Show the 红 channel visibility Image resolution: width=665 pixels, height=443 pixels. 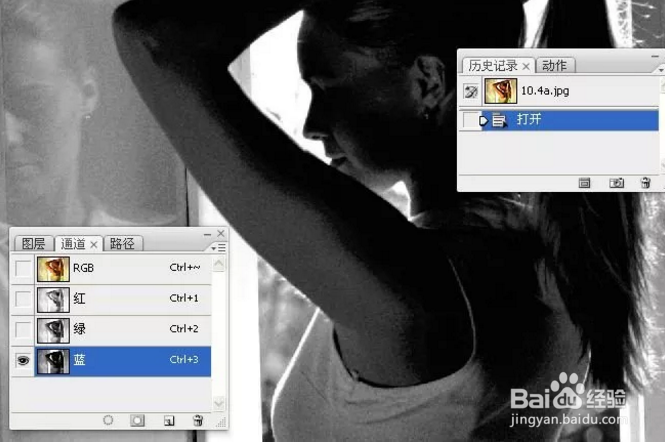[23, 299]
